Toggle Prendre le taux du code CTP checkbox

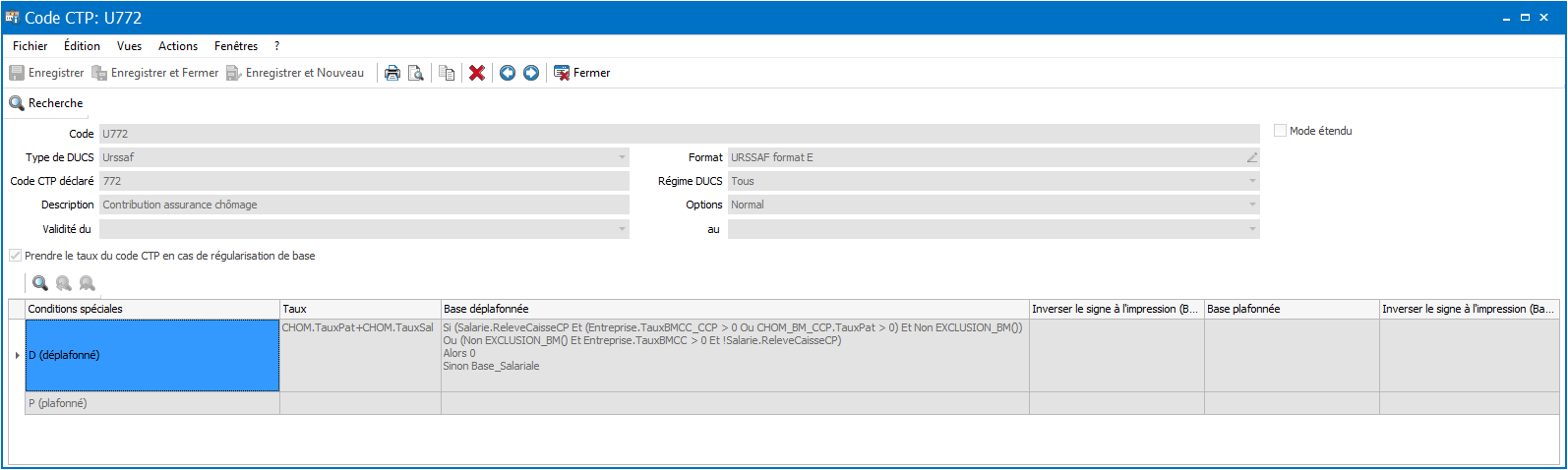pos(15,256)
